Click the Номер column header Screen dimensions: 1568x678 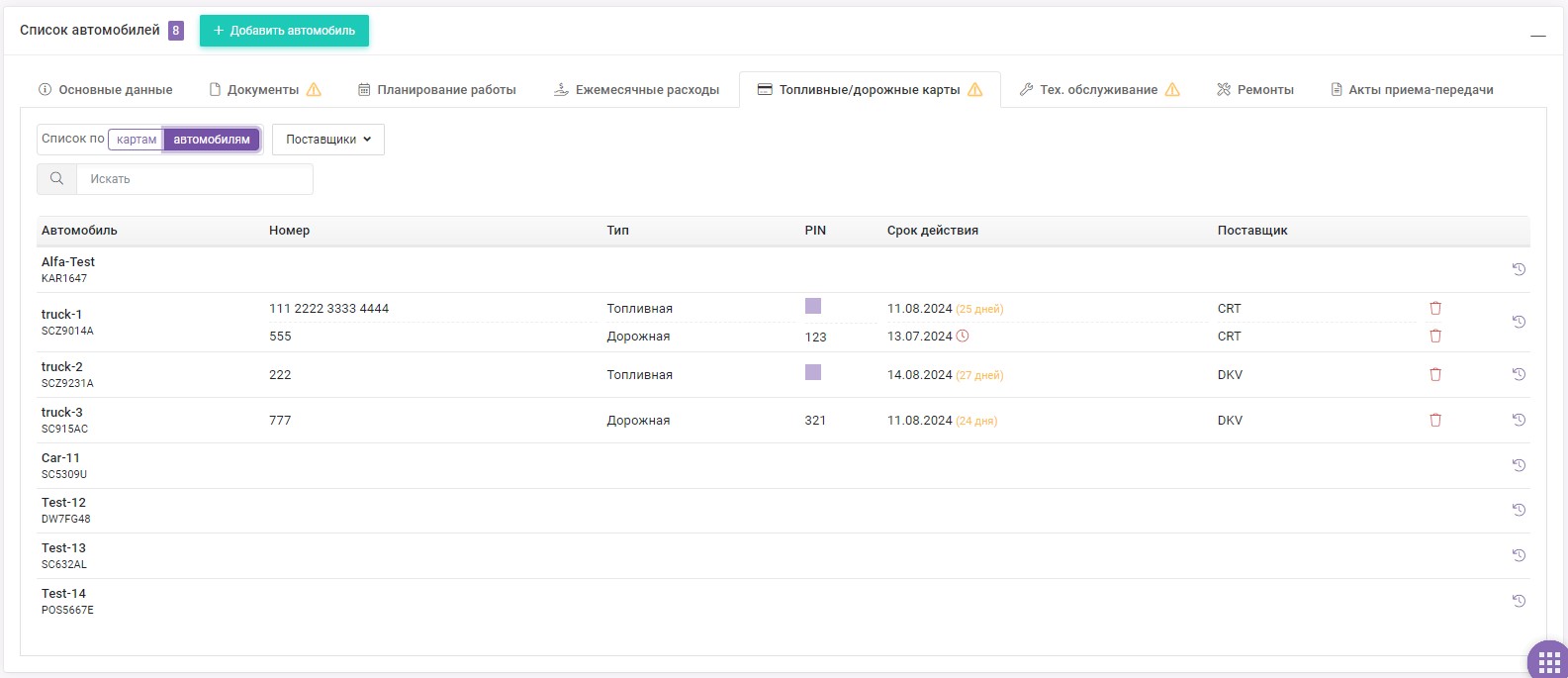point(289,231)
